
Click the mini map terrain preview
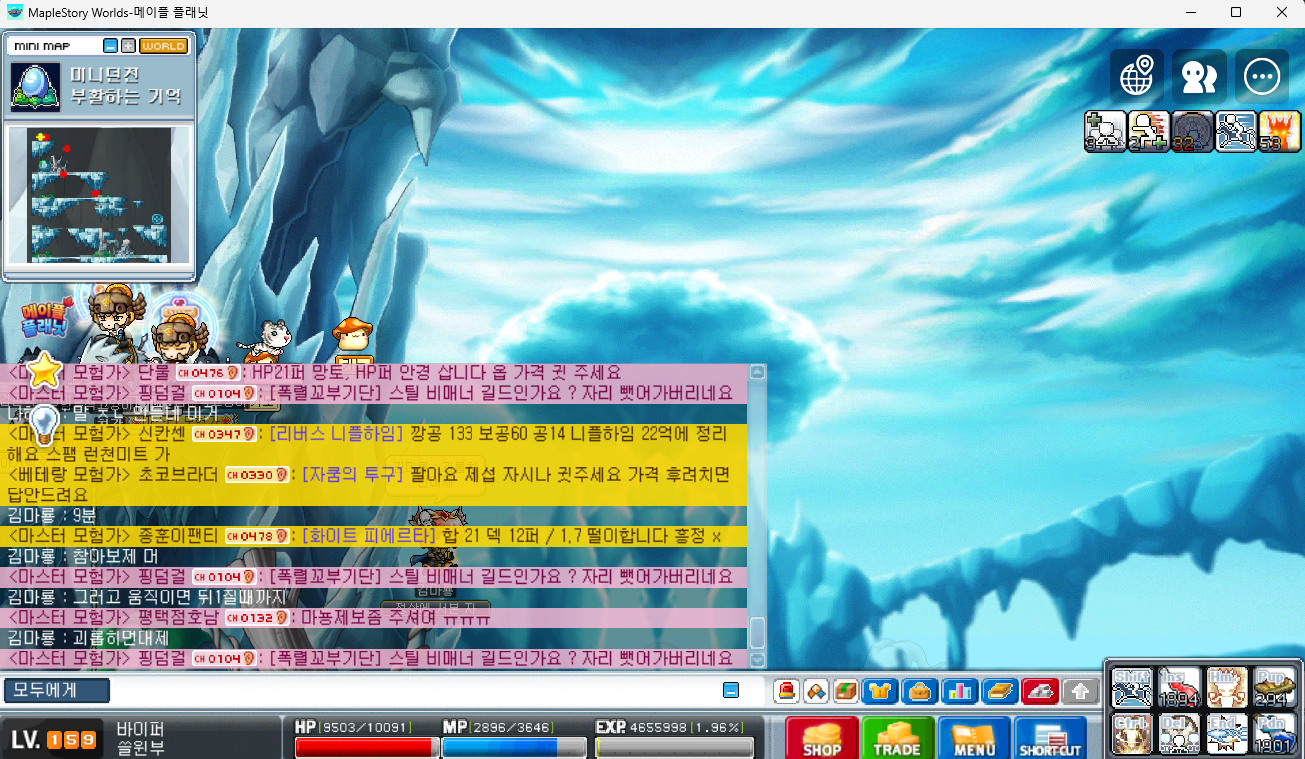[100, 194]
